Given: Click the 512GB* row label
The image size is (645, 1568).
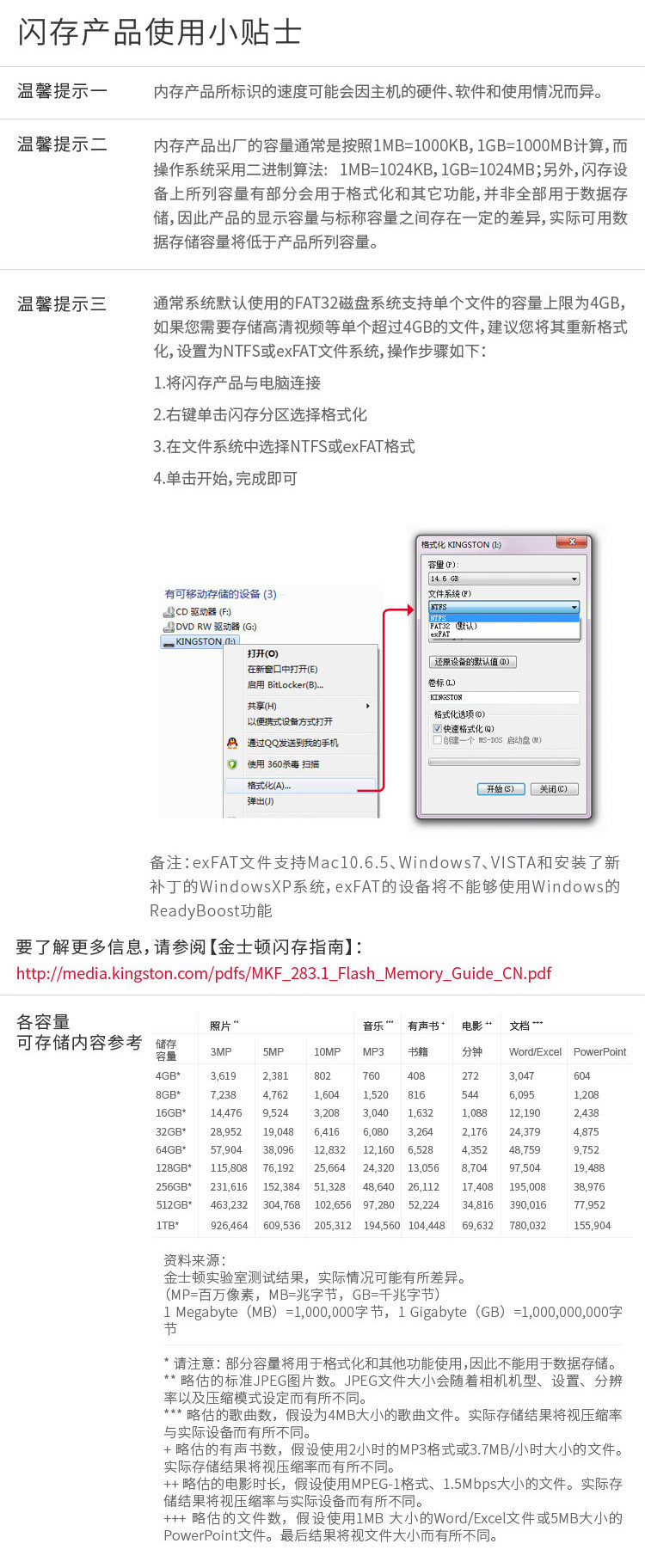Looking at the screenshot, I should (x=174, y=1205).
